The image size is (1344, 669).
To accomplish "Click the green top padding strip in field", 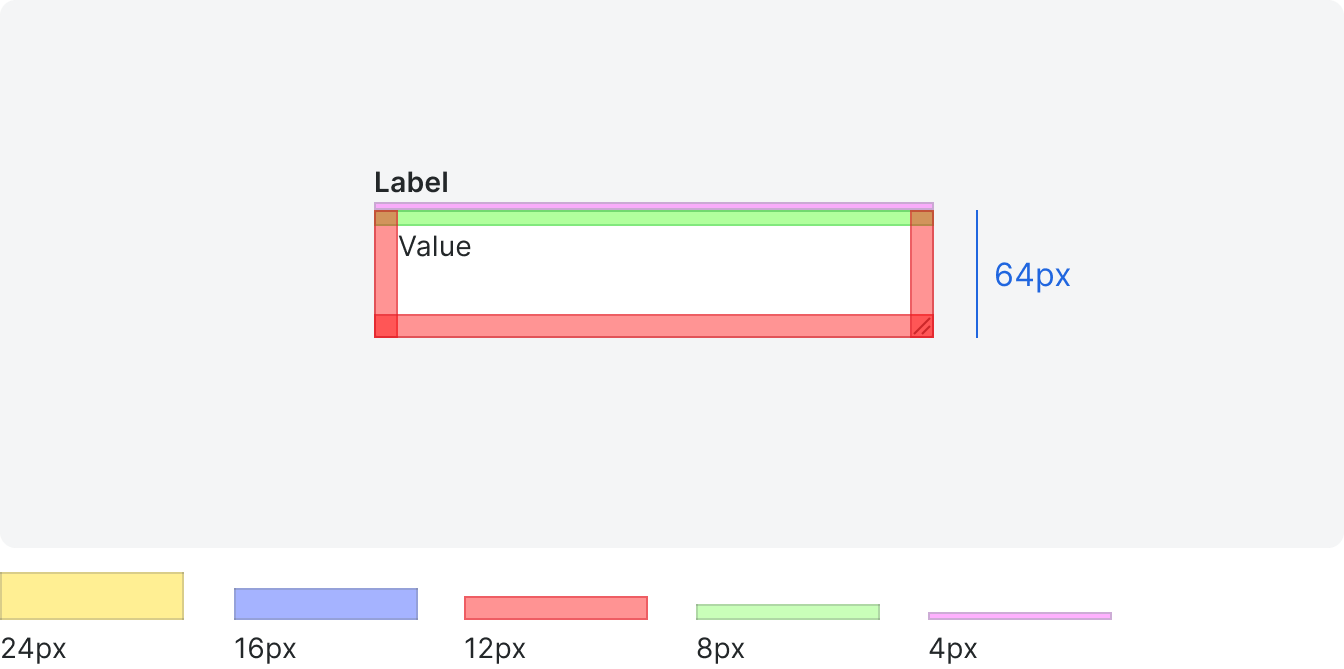I will 654,218.
